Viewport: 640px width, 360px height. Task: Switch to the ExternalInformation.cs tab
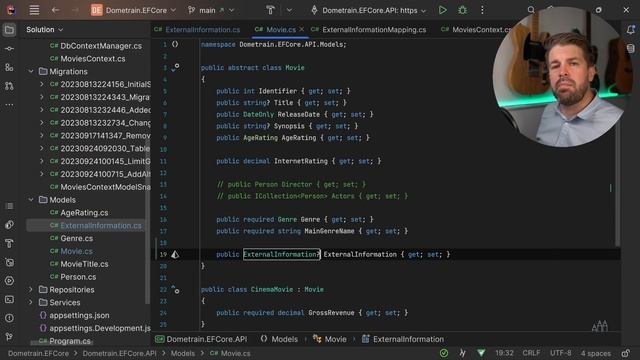tap(198, 30)
